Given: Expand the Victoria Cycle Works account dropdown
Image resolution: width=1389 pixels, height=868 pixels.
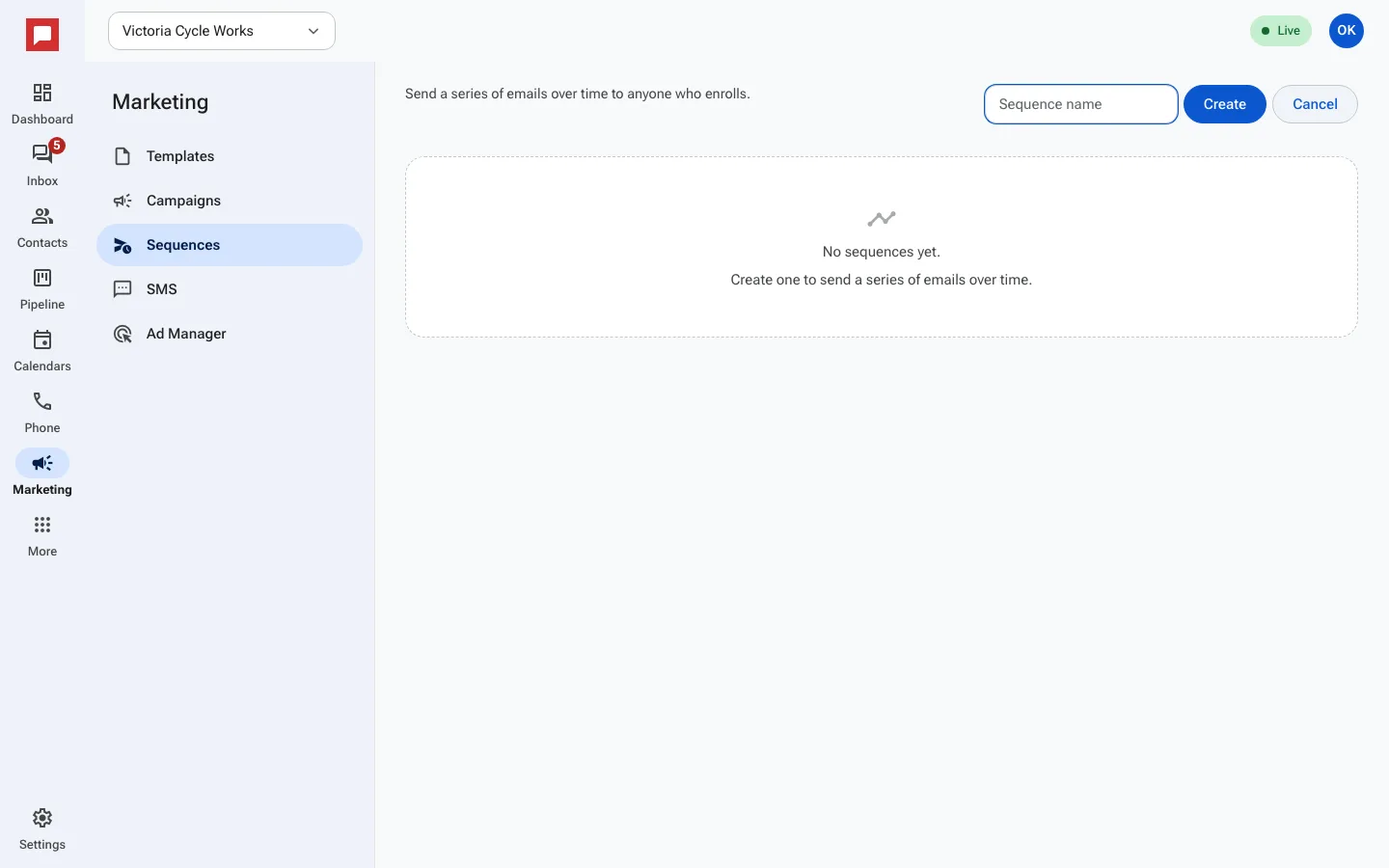Looking at the screenshot, I should (222, 31).
